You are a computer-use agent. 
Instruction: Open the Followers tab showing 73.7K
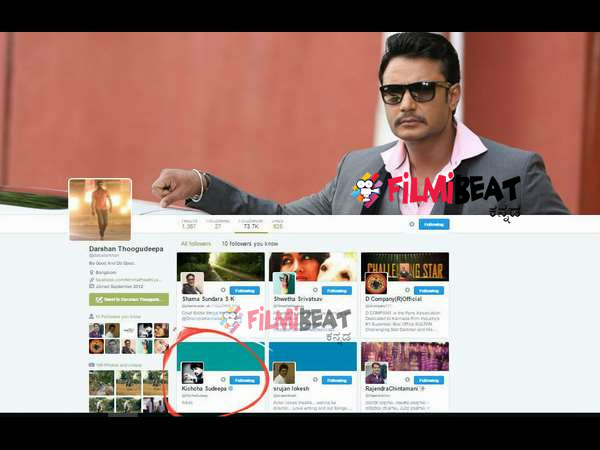(x=251, y=224)
